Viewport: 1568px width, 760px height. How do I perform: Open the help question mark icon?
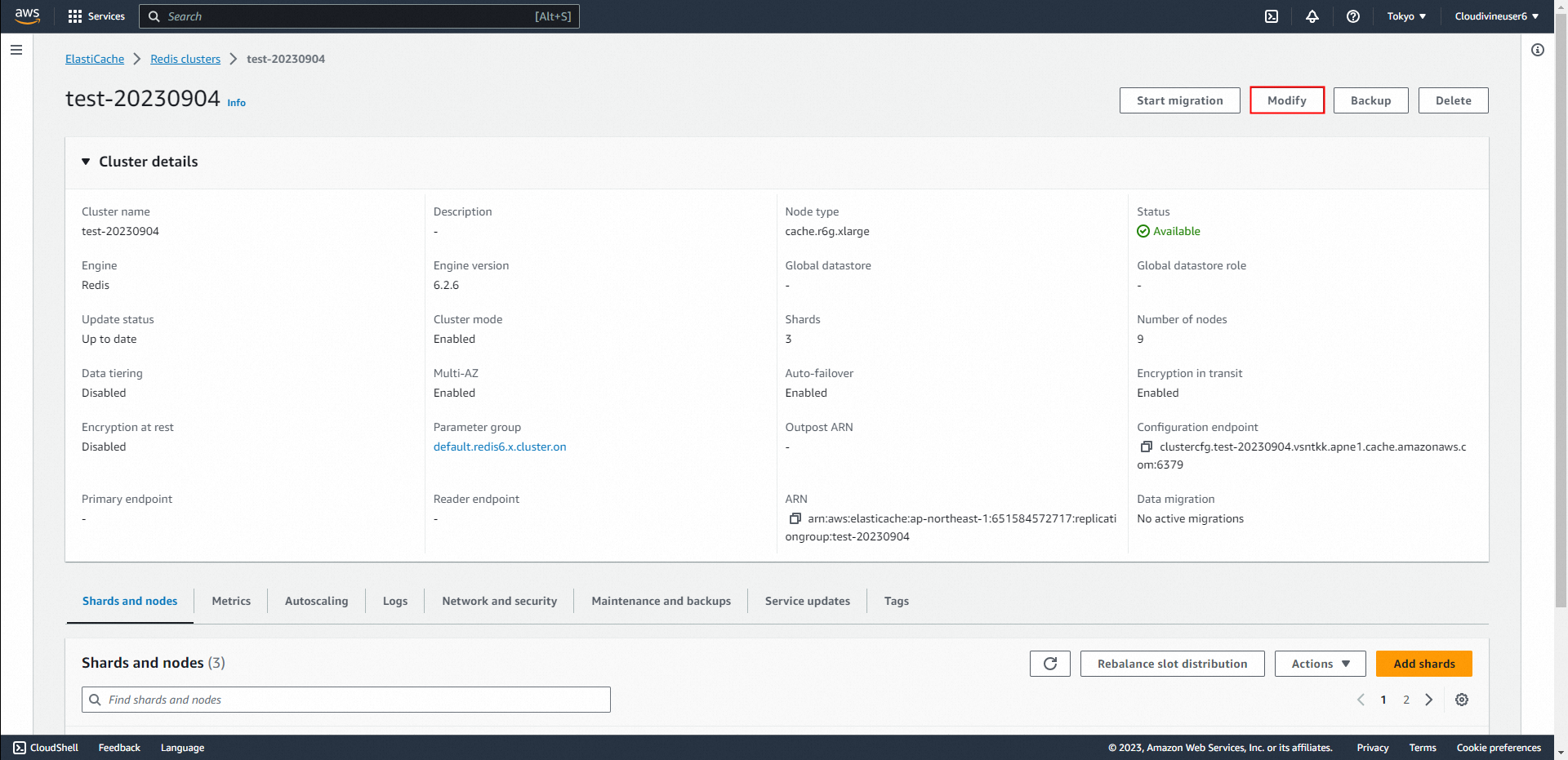(1353, 16)
